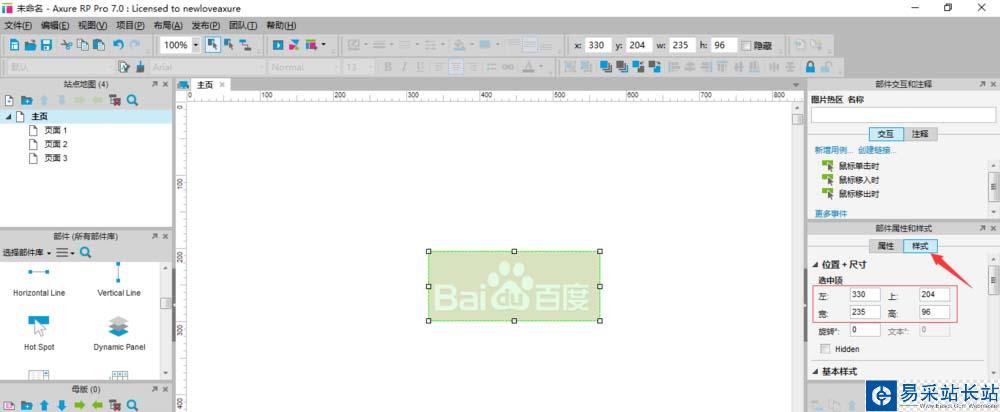Click the Paste clipboard icon
Image resolution: width=1000 pixels, height=412 pixels.
[99, 45]
